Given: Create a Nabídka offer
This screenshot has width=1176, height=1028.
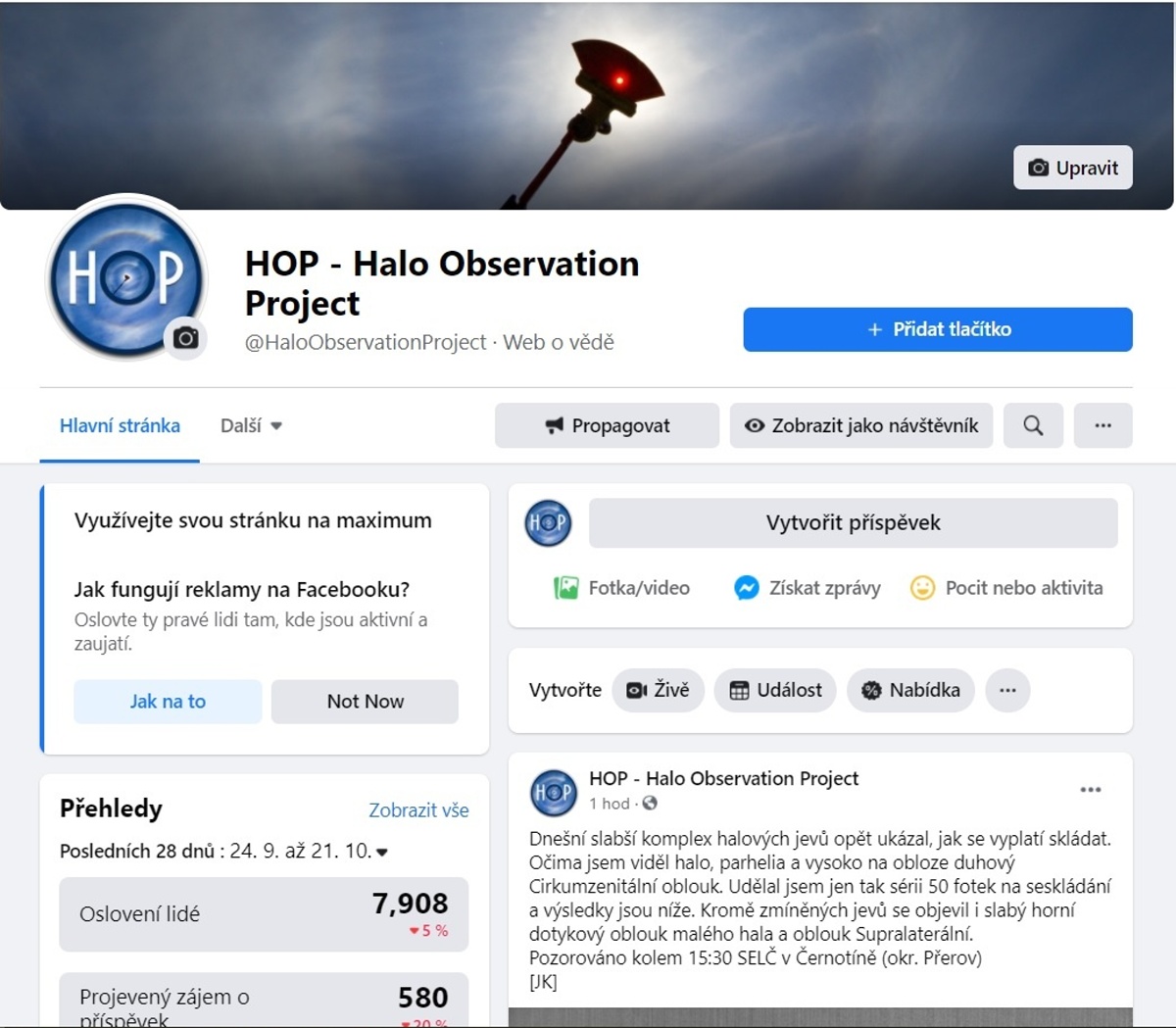Looking at the screenshot, I should tap(910, 690).
